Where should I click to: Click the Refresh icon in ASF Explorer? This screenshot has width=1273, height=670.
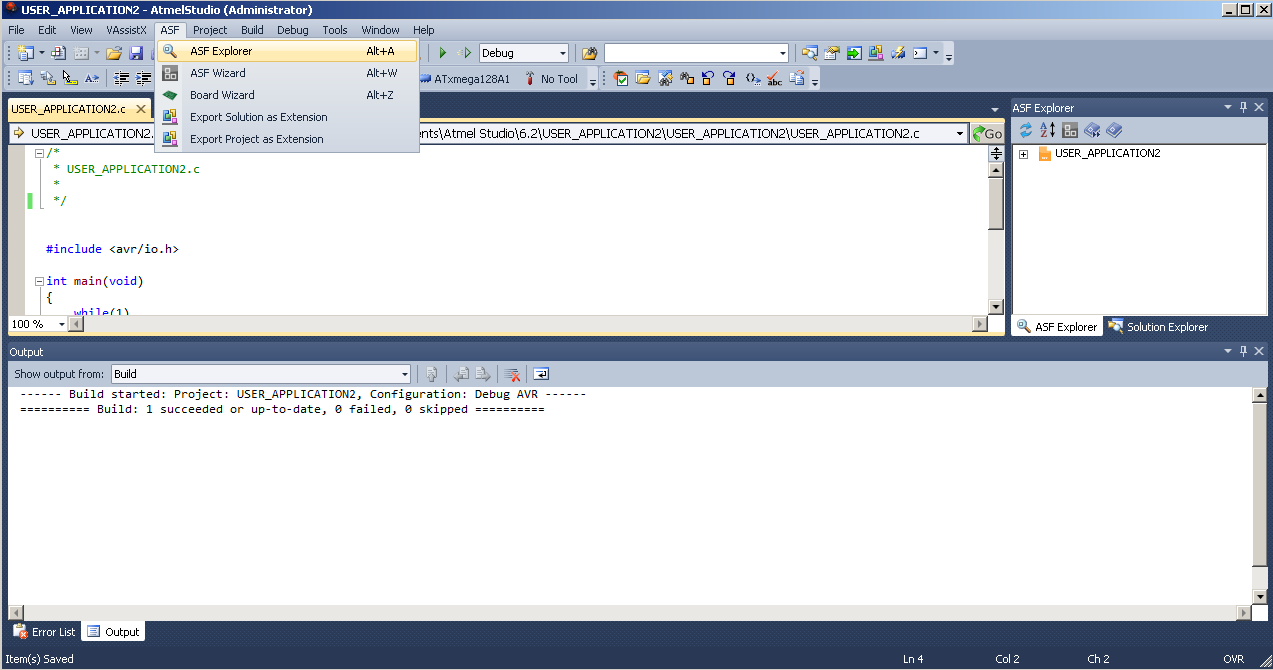[1025, 130]
